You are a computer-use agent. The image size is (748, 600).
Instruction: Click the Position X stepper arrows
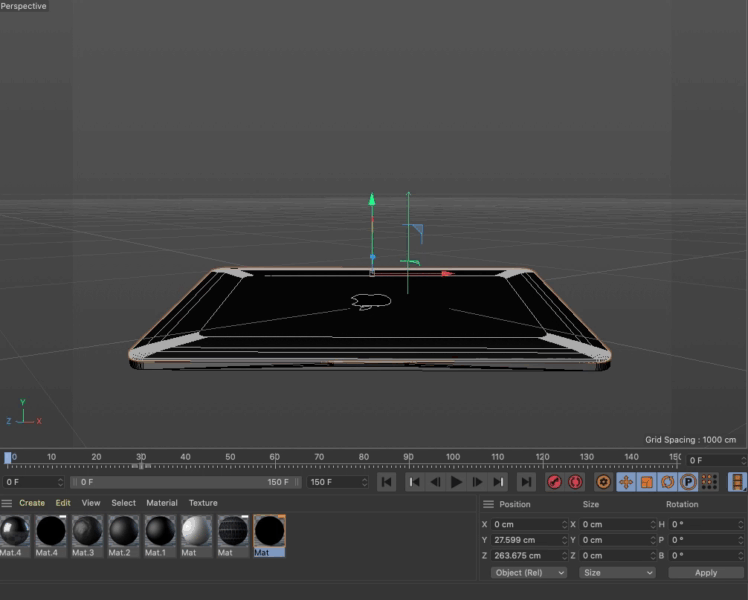pos(564,524)
